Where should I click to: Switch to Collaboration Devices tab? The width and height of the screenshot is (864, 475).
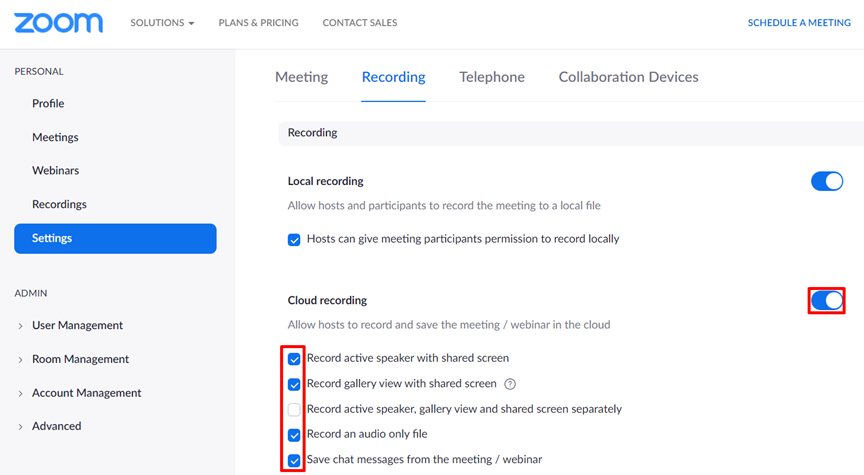pyautogui.click(x=629, y=77)
